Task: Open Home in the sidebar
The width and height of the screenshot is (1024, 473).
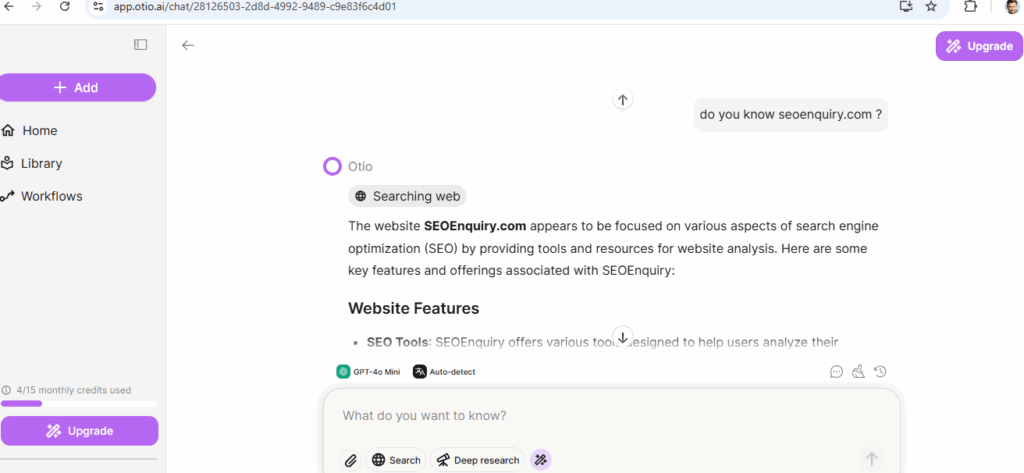Action: (x=30, y=131)
